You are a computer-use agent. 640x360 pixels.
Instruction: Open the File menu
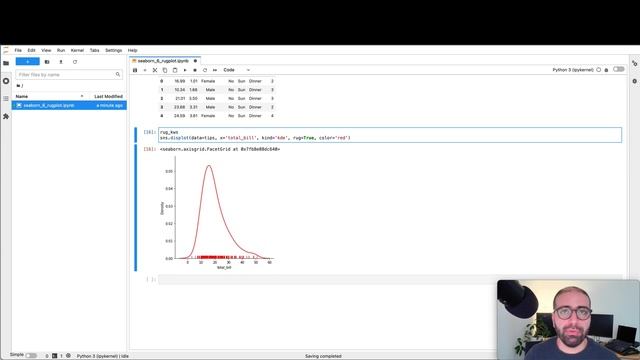click(x=18, y=50)
